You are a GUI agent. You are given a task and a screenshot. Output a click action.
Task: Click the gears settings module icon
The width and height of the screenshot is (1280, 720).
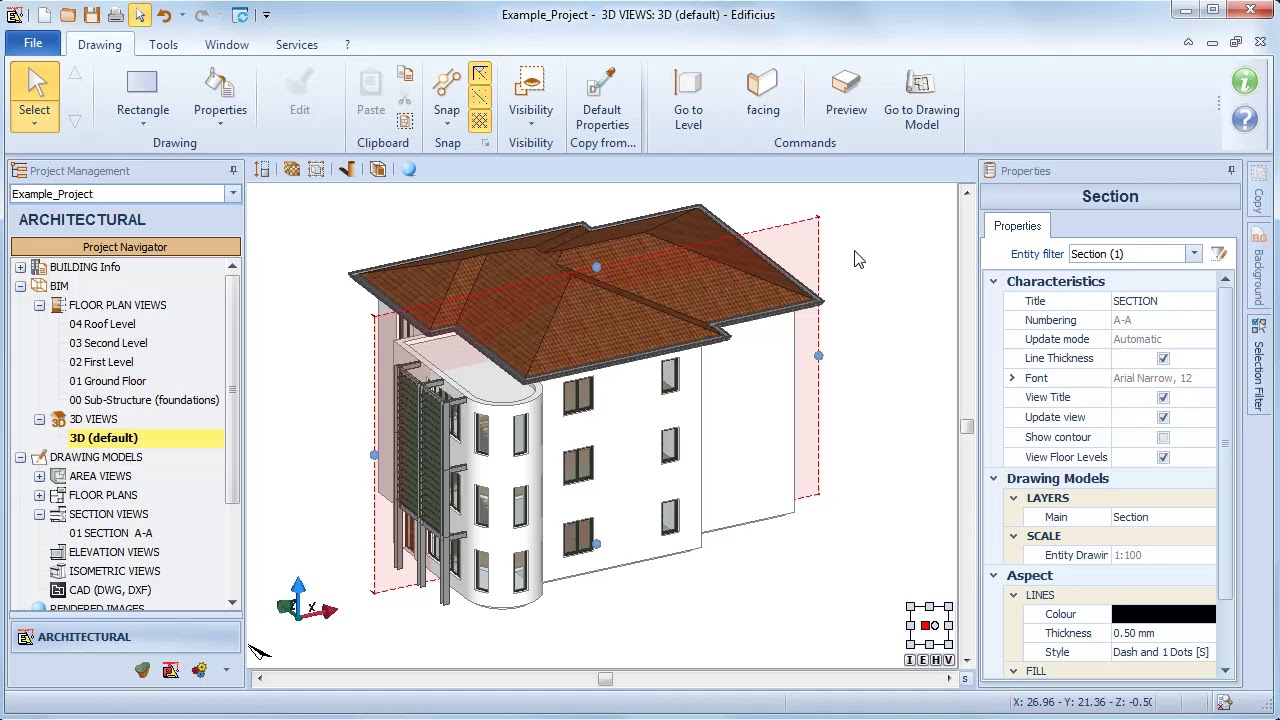pos(200,670)
